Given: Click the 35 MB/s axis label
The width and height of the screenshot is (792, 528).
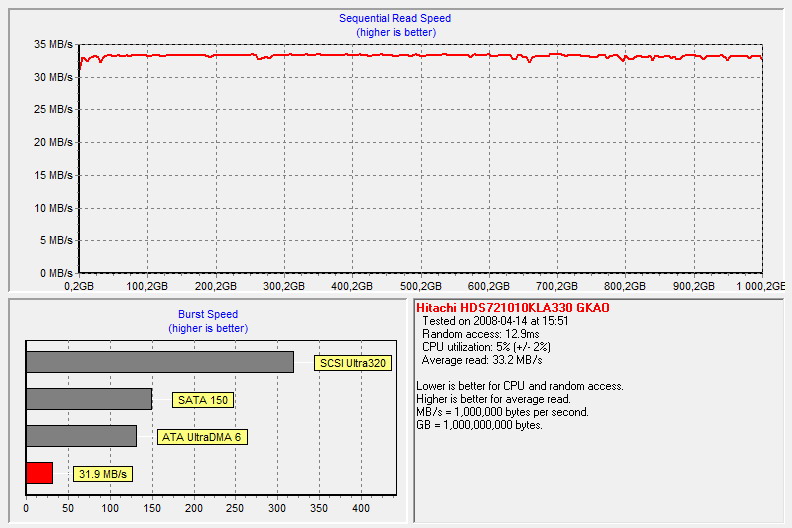Looking at the screenshot, I should [53, 44].
